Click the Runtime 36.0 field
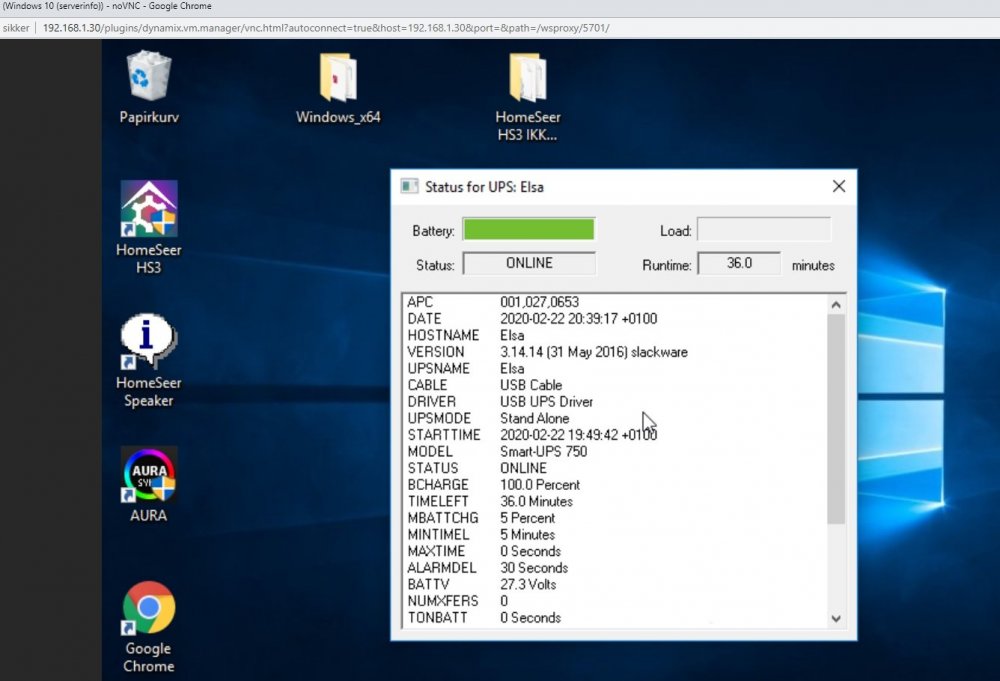This screenshot has width=1000, height=681. [739, 263]
